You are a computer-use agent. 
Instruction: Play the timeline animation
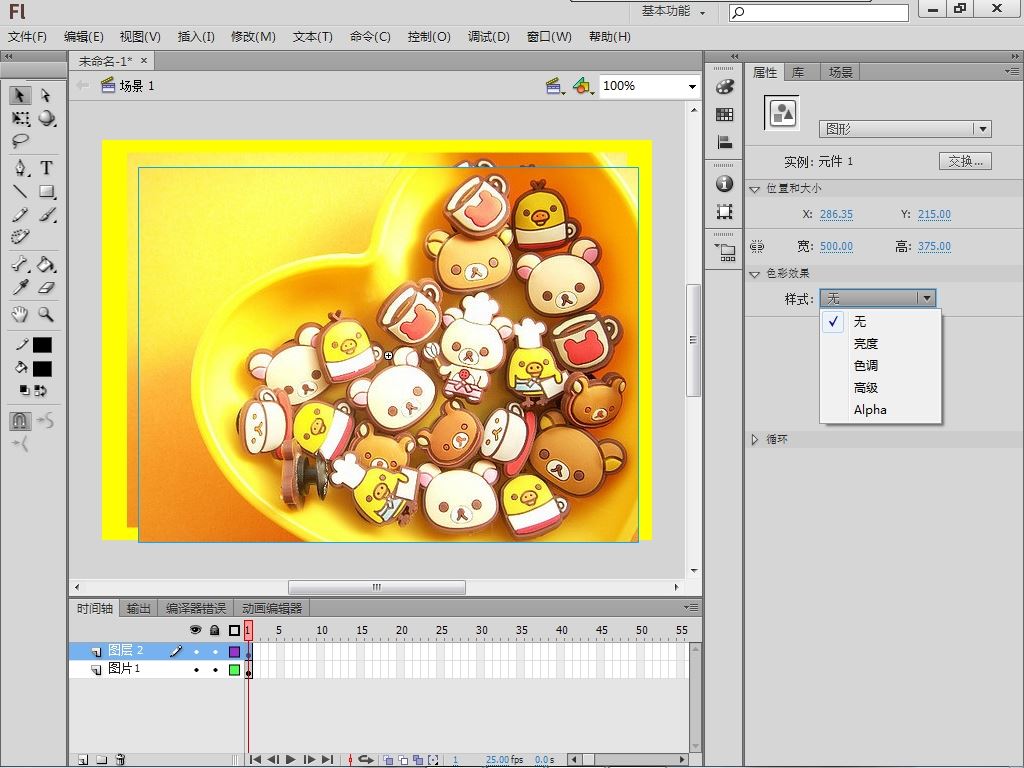pyautogui.click(x=291, y=760)
